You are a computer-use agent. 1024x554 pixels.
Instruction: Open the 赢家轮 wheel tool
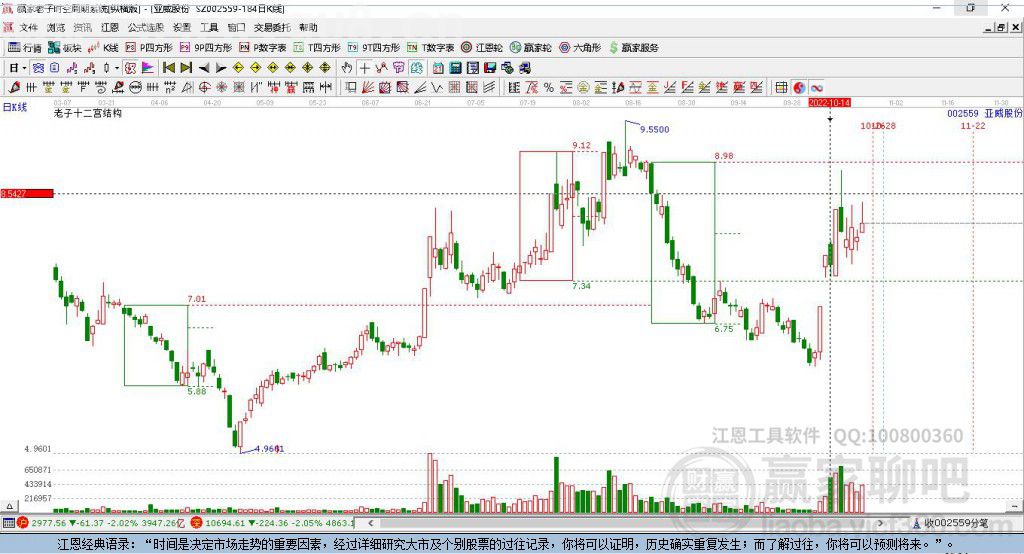coord(530,48)
